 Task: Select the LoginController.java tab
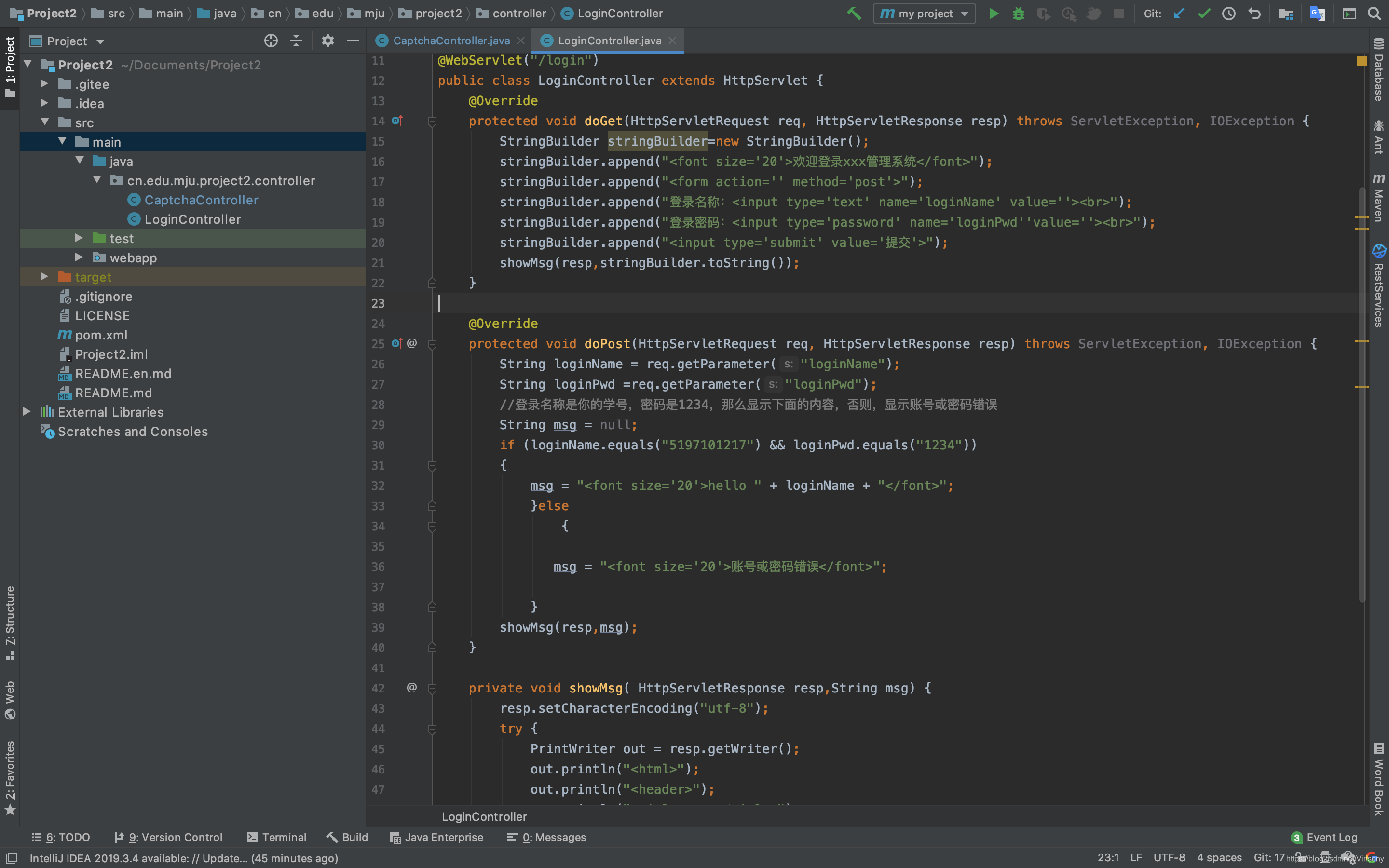[607, 39]
